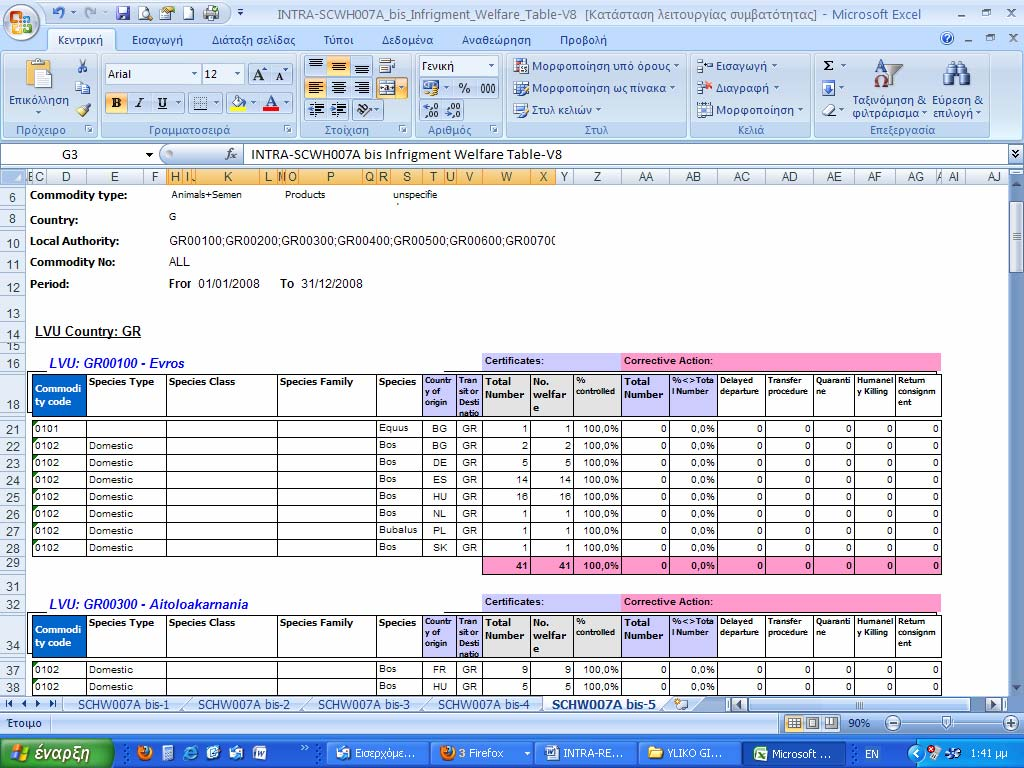1024x768 pixels.
Task: Center text horizontally
Action: tap(338, 88)
